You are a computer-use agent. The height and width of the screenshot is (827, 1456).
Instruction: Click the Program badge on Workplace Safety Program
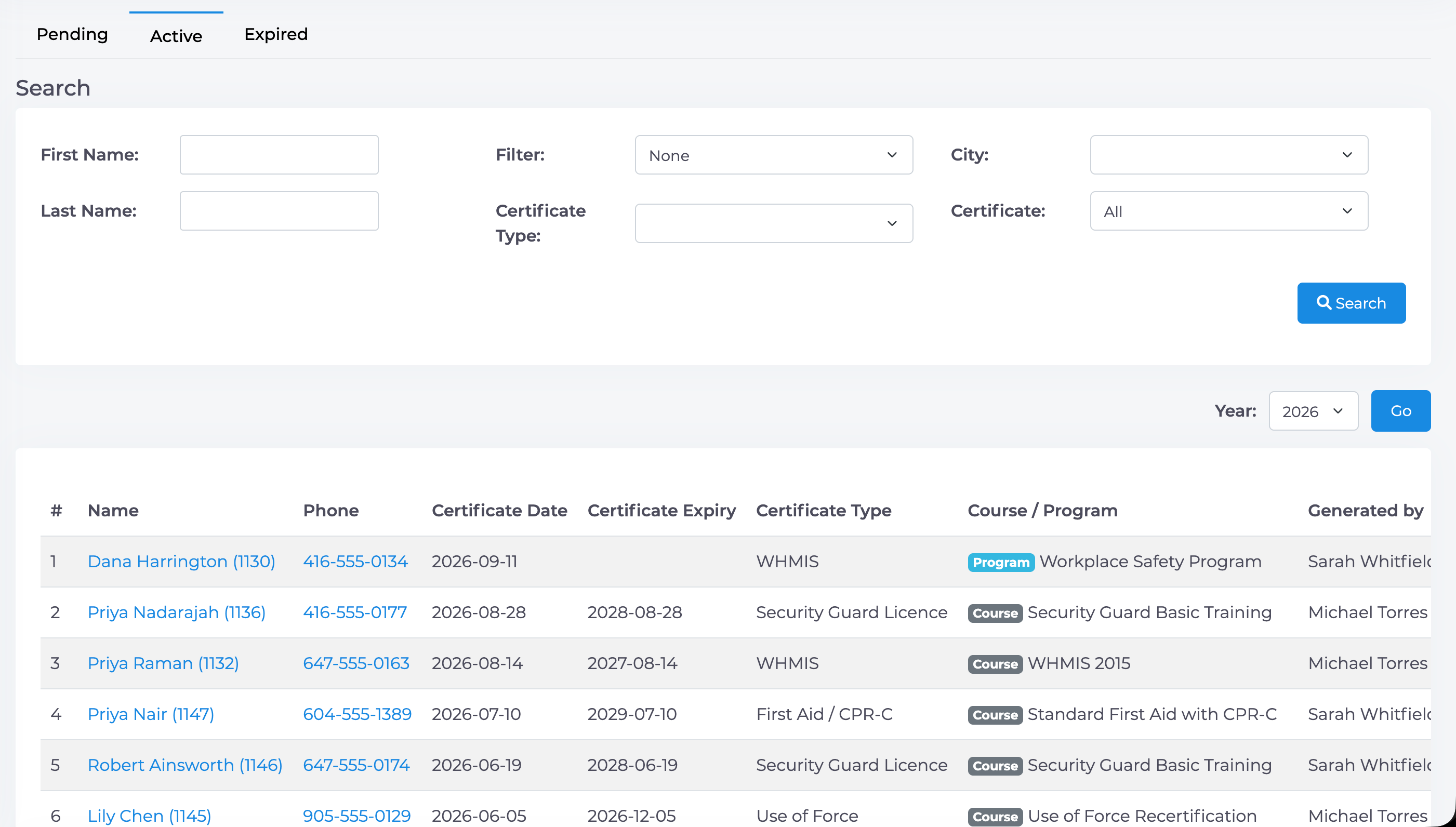click(1001, 562)
